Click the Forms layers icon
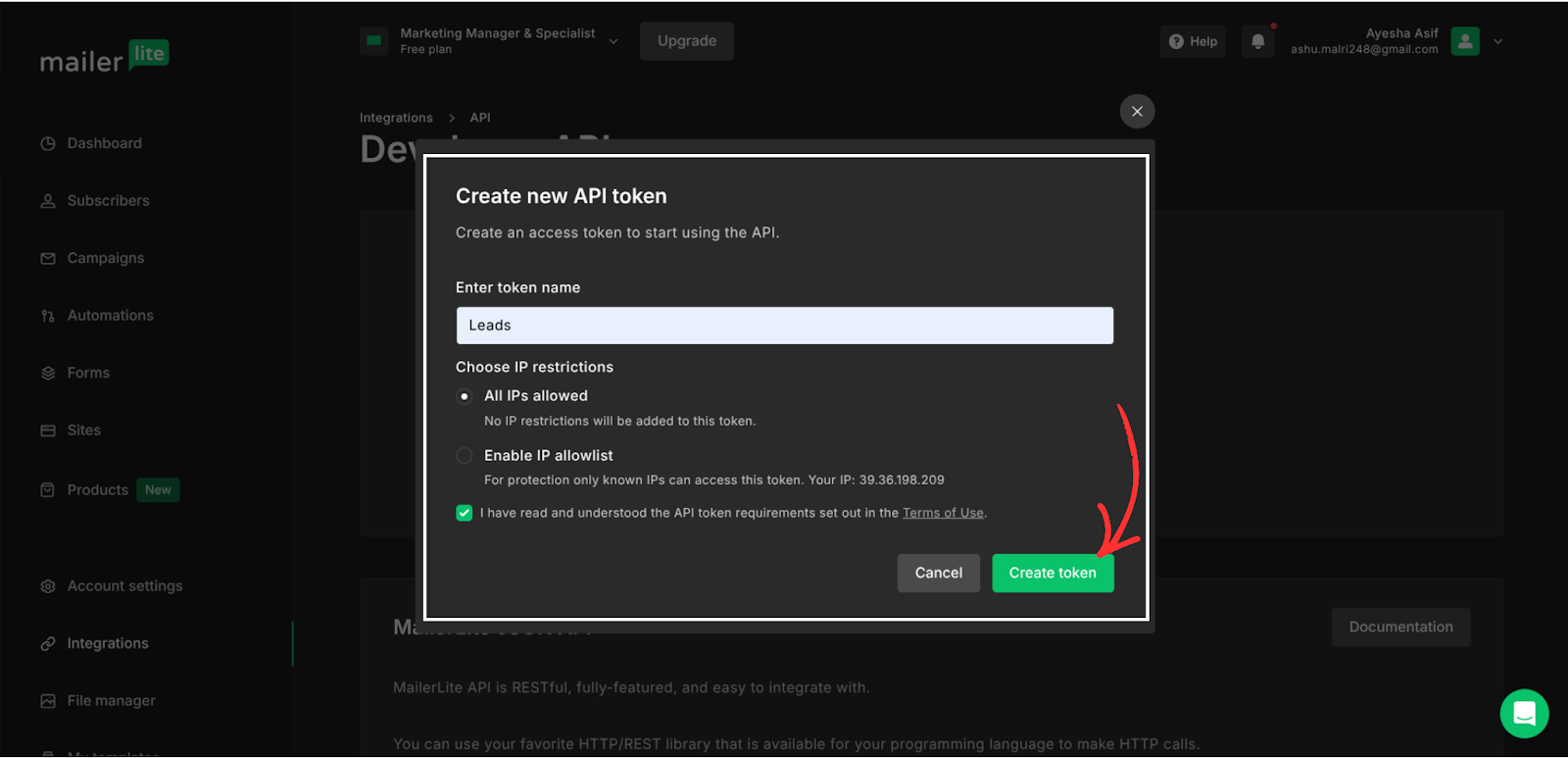Image resolution: width=1568 pixels, height=758 pixels. tap(48, 373)
